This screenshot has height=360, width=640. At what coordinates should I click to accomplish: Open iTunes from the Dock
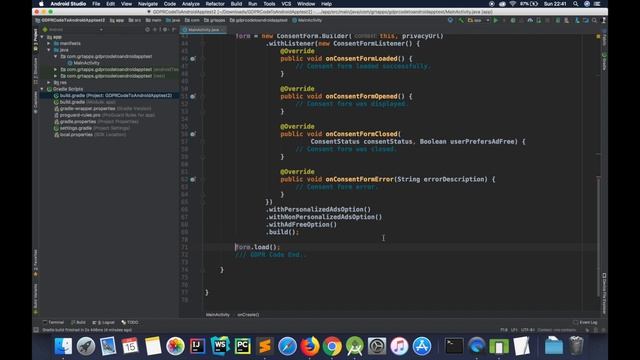point(399,346)
